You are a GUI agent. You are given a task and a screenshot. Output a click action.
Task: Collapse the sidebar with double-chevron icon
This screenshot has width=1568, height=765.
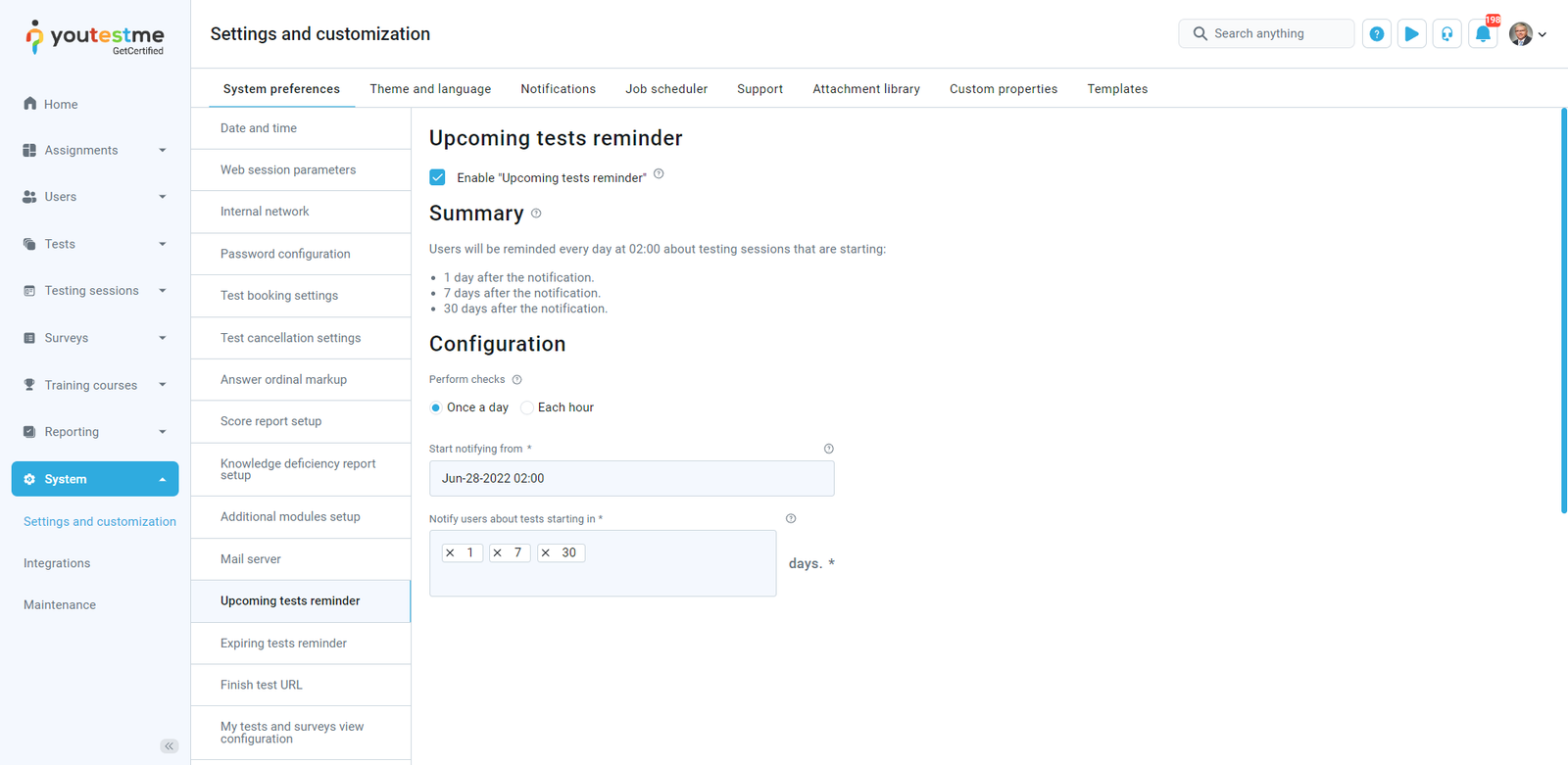click(169, 746)
